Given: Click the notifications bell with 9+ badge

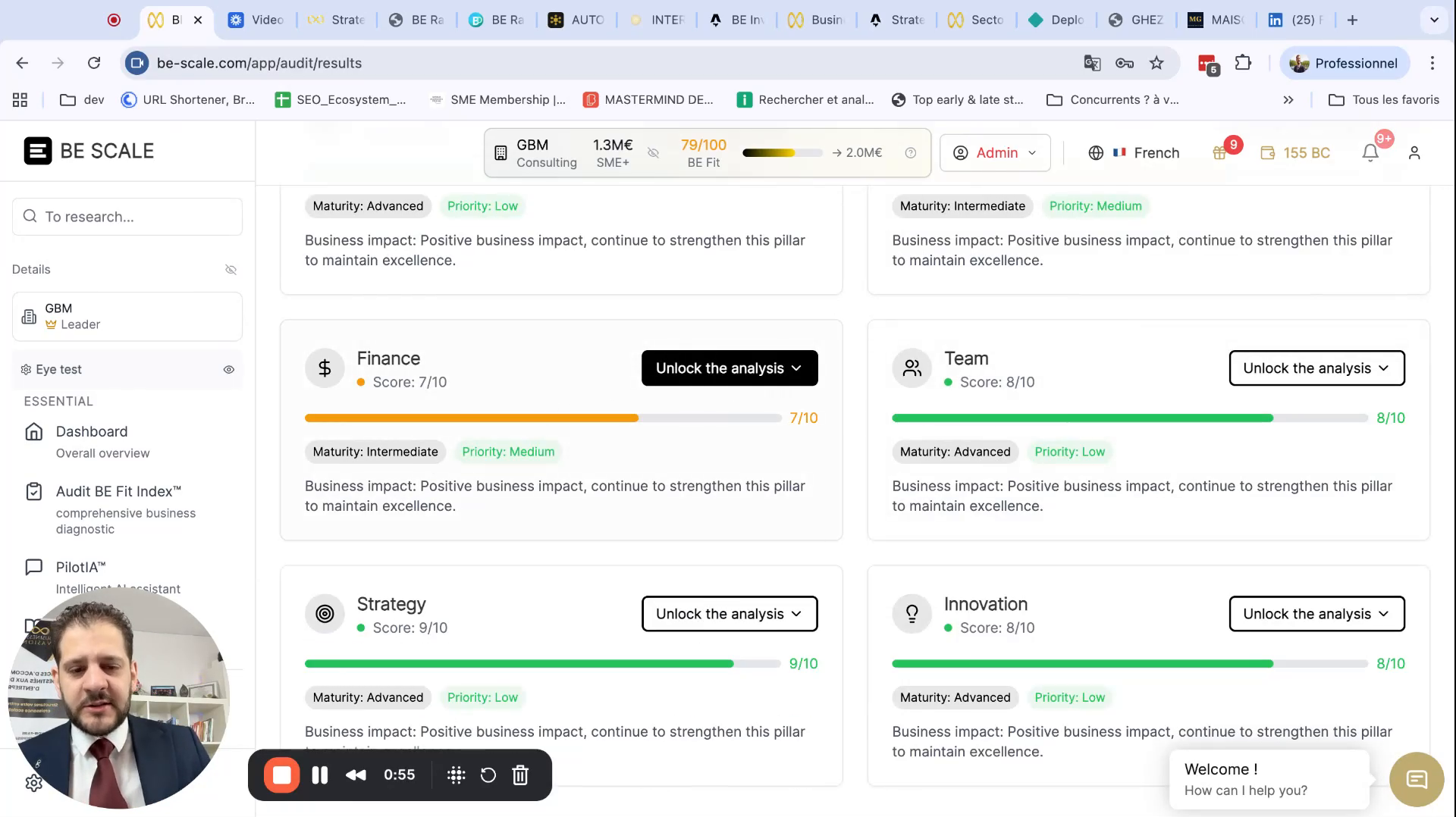Looking at the screenshot, I should [x=1370, y=152].
